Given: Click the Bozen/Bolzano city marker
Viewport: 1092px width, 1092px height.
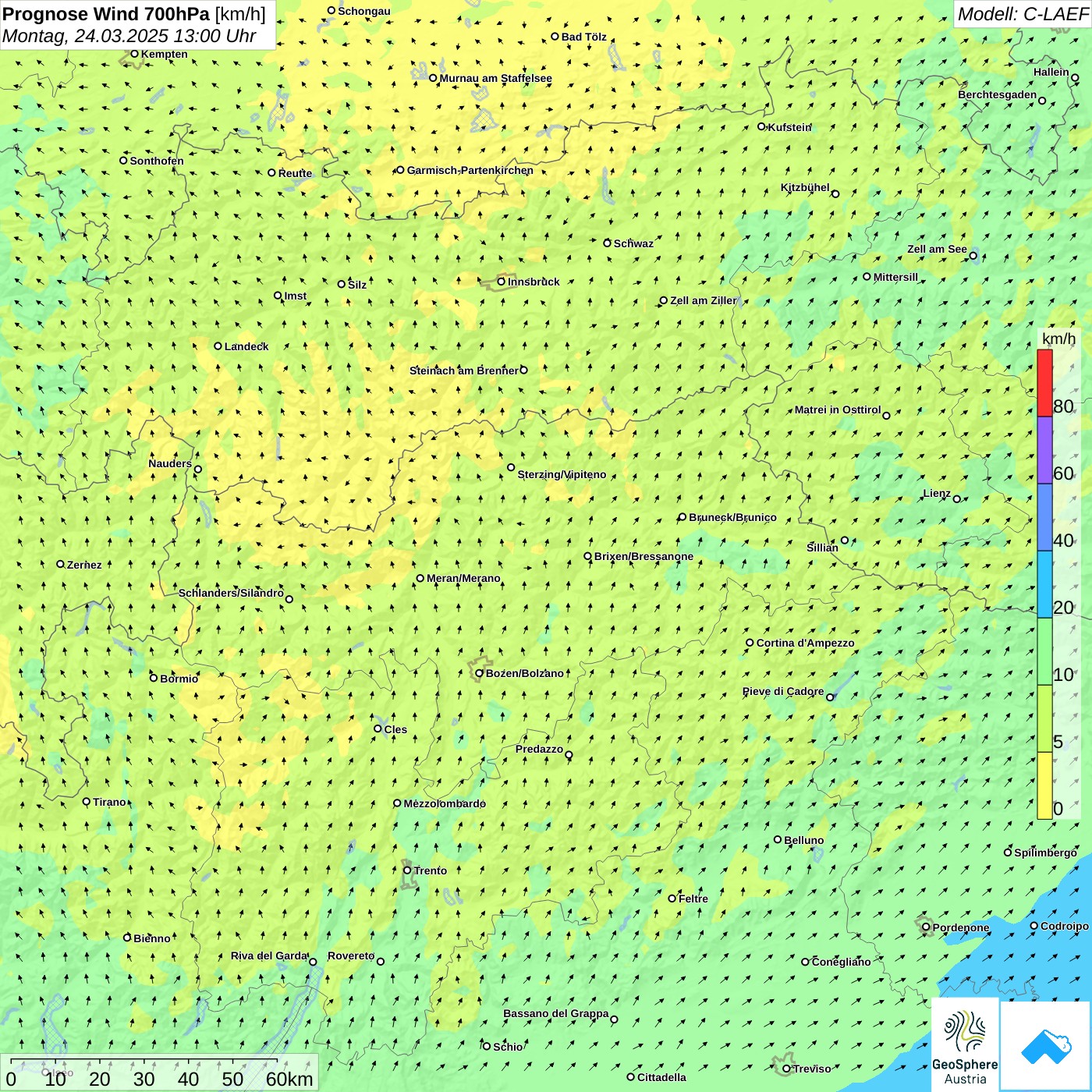Looking at the screenshot, I should click(x=480, y=673).
